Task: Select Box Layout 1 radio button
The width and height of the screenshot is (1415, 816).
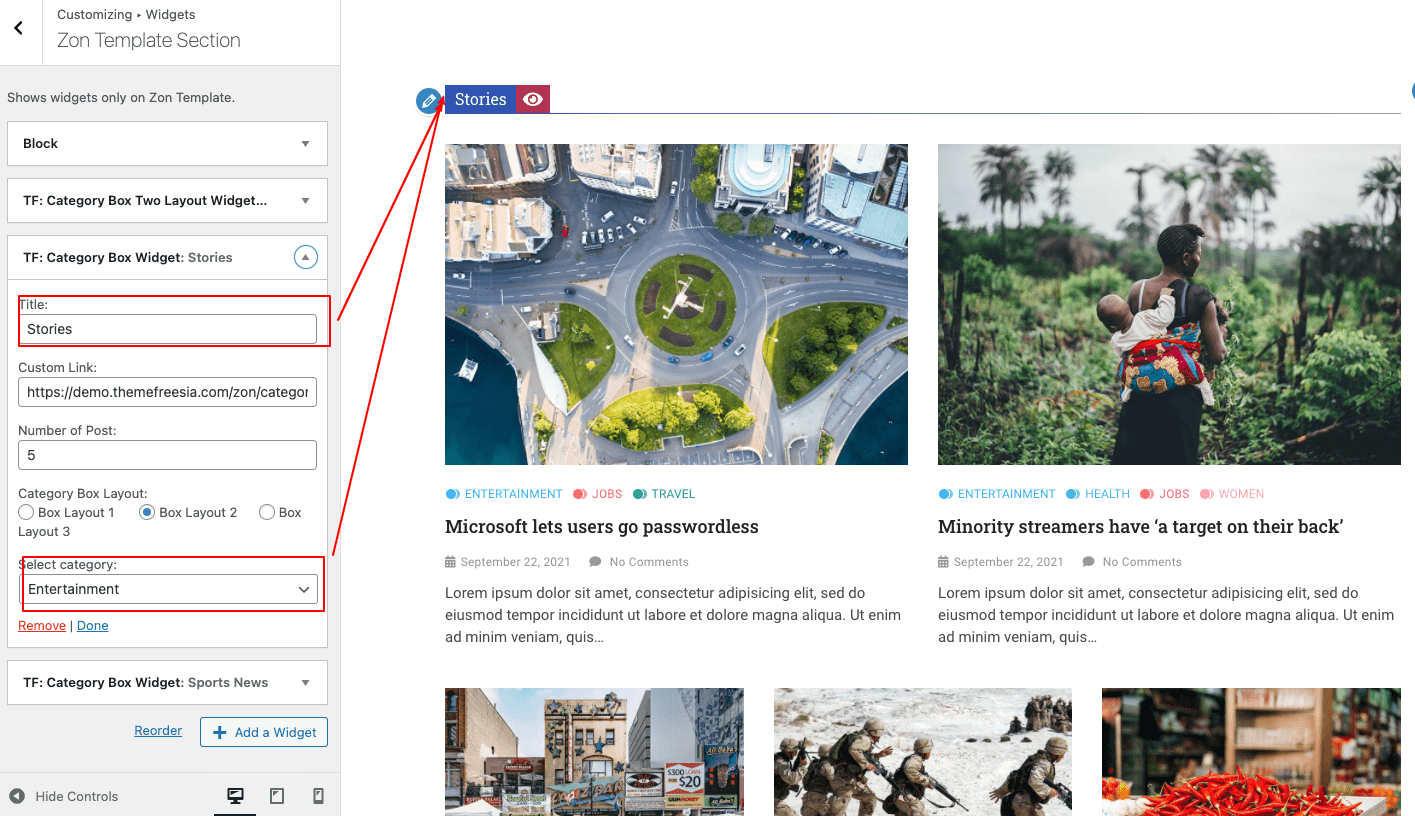Action: [x=26, y=512]
